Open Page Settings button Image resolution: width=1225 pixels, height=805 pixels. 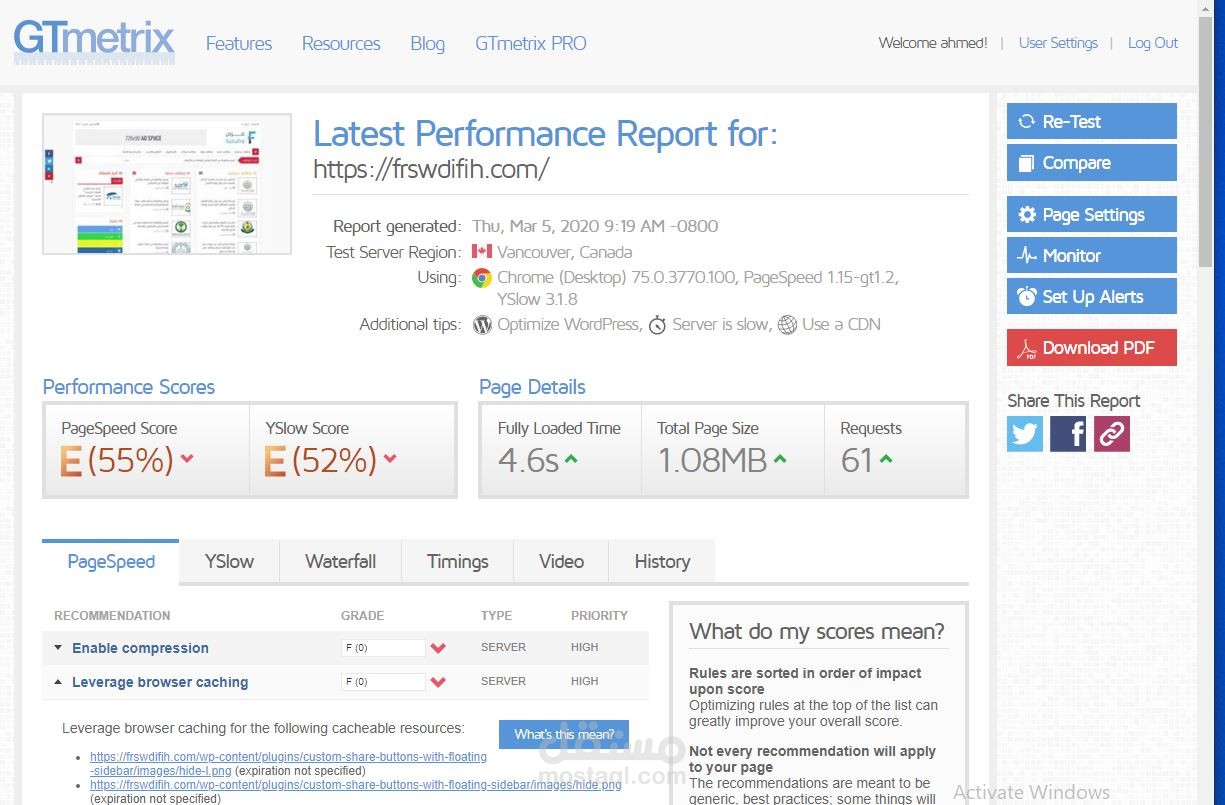pos(1092,215)
